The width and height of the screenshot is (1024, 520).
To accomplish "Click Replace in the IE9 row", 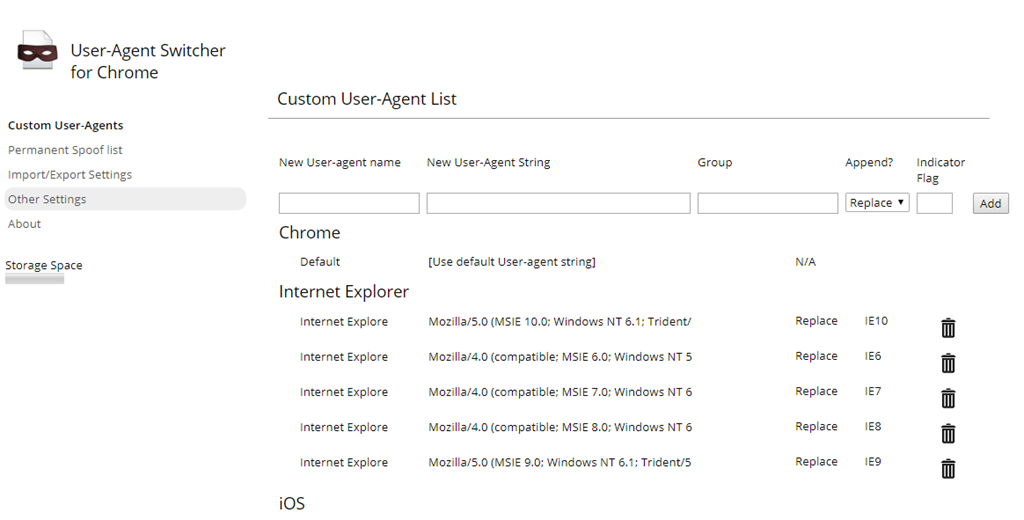I will (x=816, y=462).
